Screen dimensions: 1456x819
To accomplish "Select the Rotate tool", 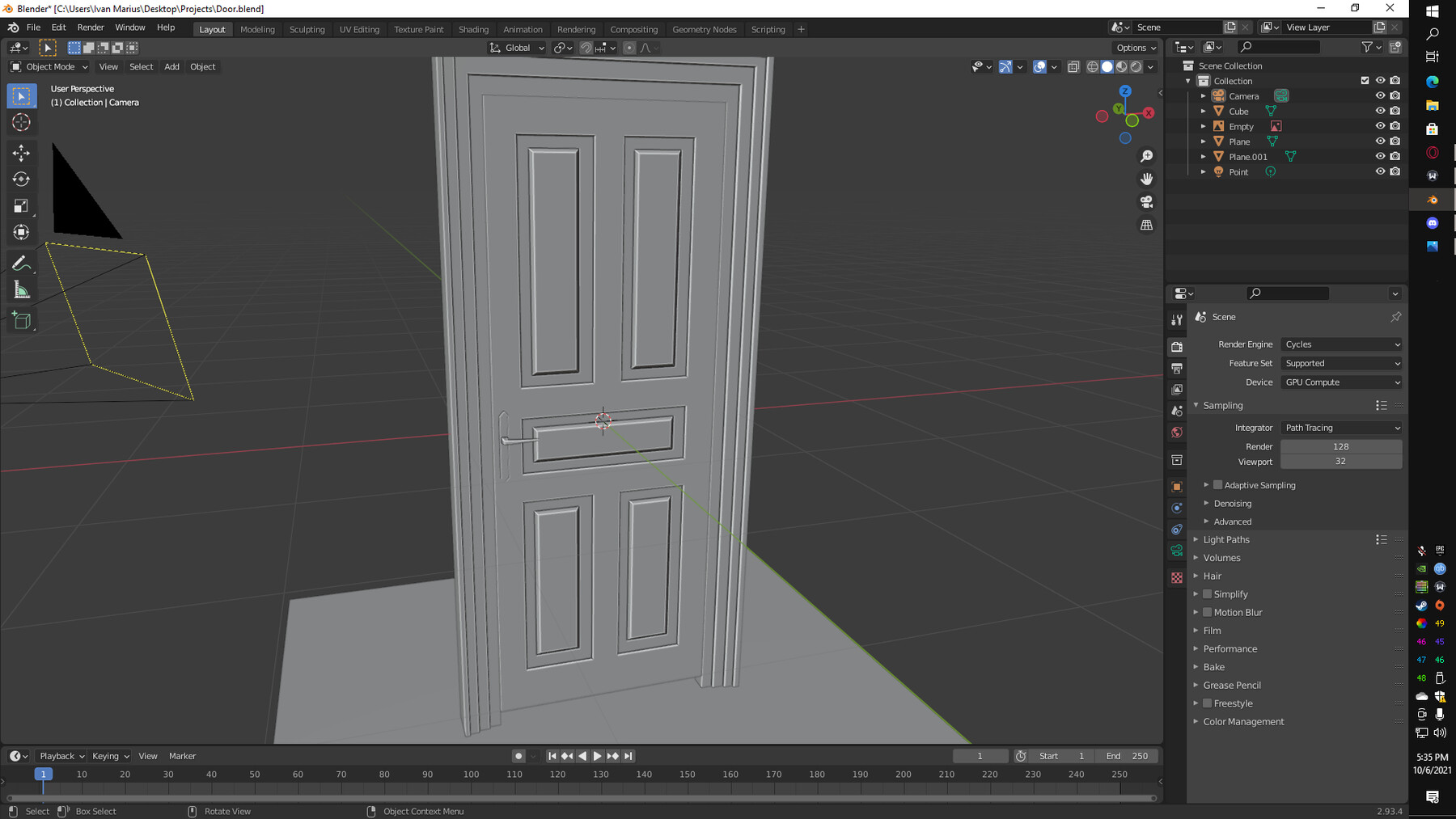I will tap(22, 179).
